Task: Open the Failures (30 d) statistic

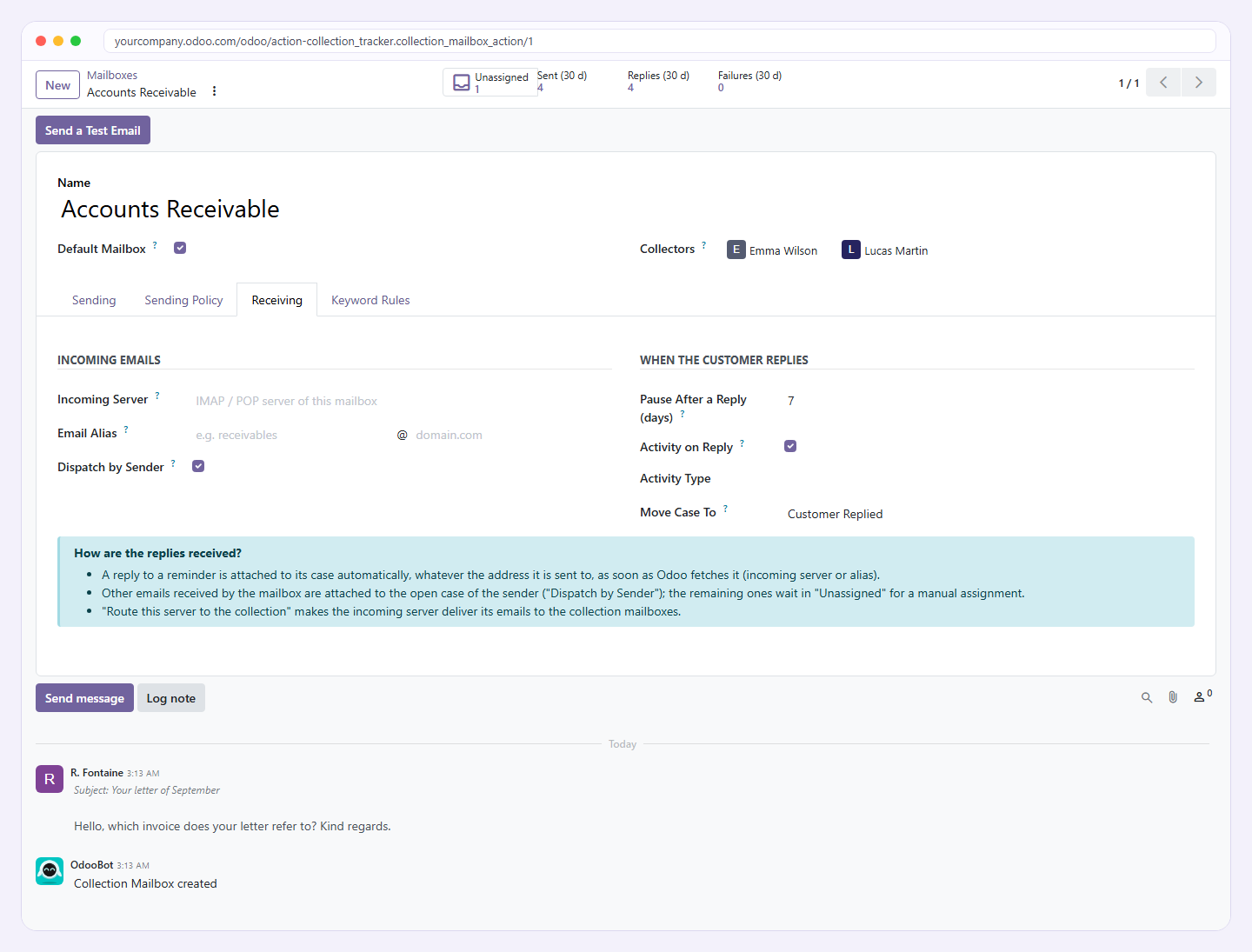Action: (749, 82)
